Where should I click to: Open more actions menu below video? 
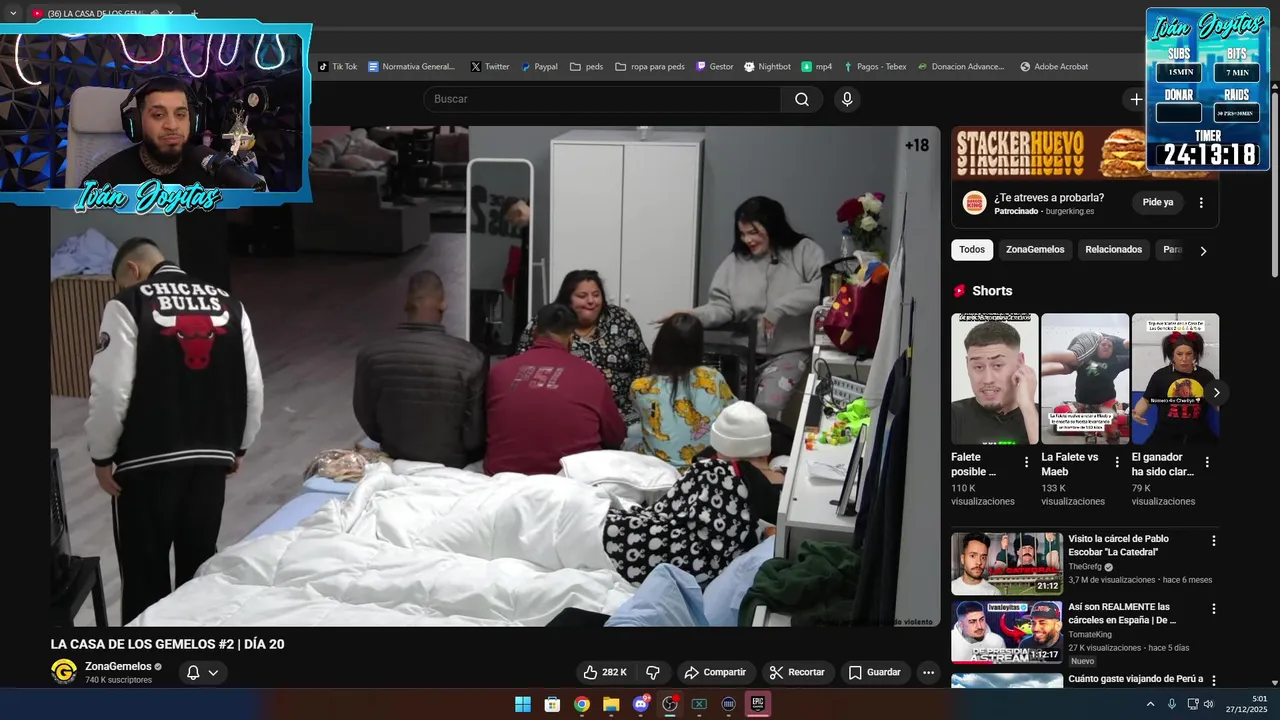[928, 672]
